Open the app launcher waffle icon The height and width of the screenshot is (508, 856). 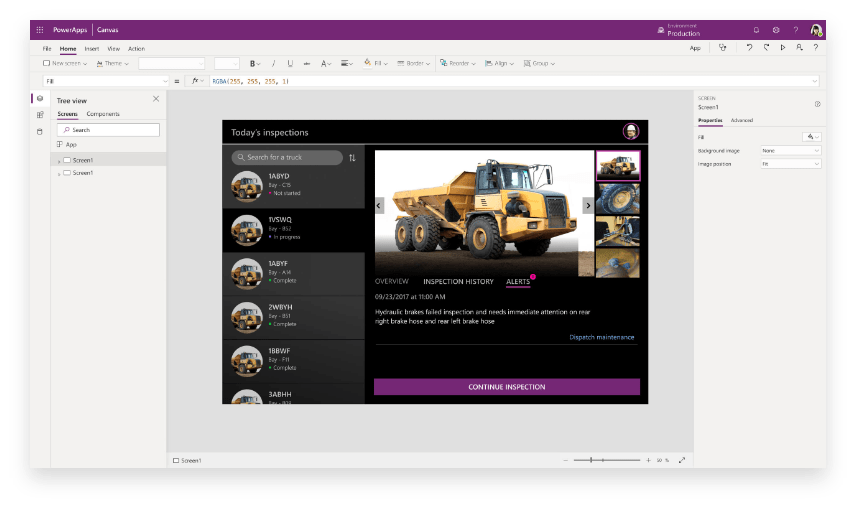(40, 30)
